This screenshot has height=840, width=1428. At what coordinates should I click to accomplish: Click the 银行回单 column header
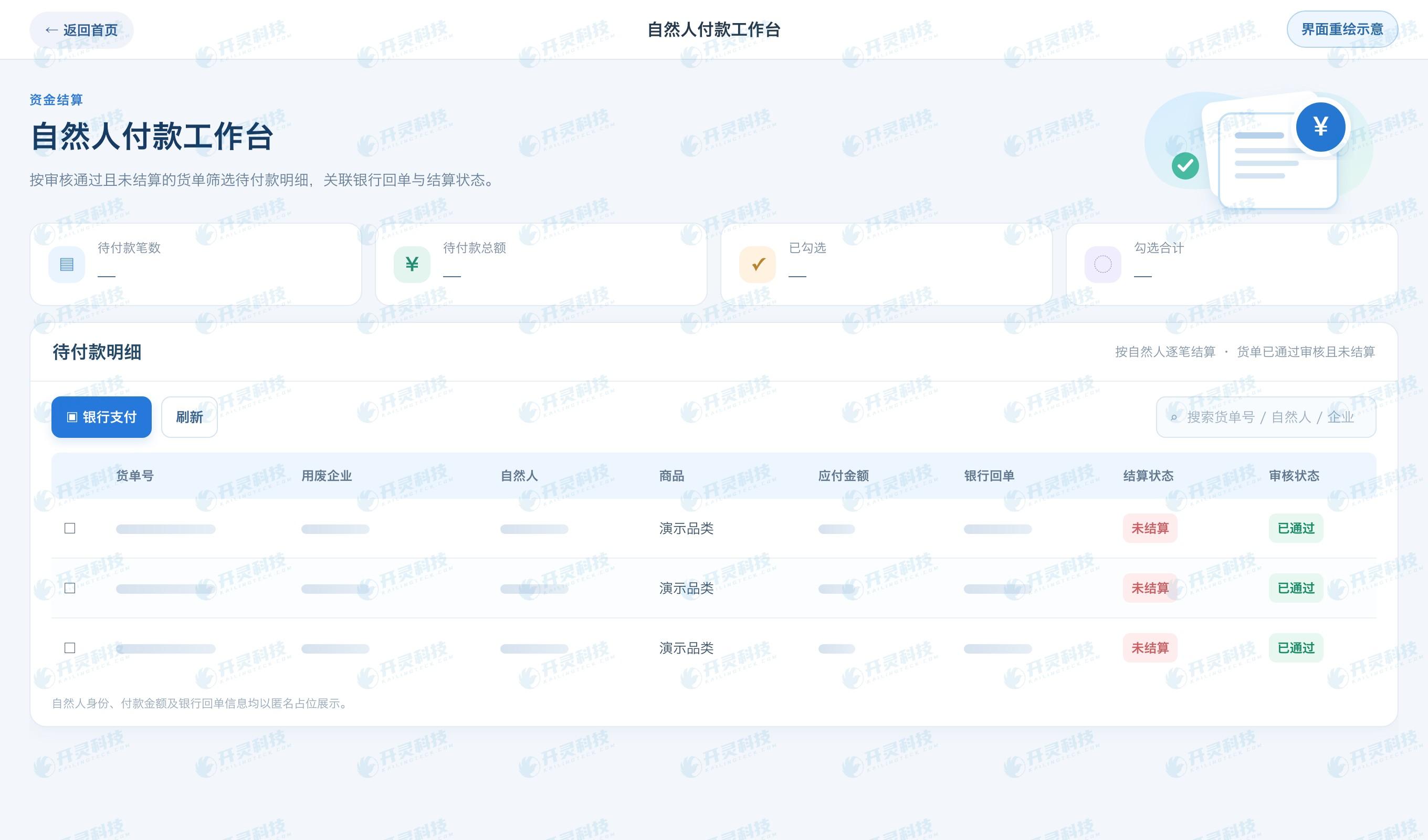click(x=990, y=476)
